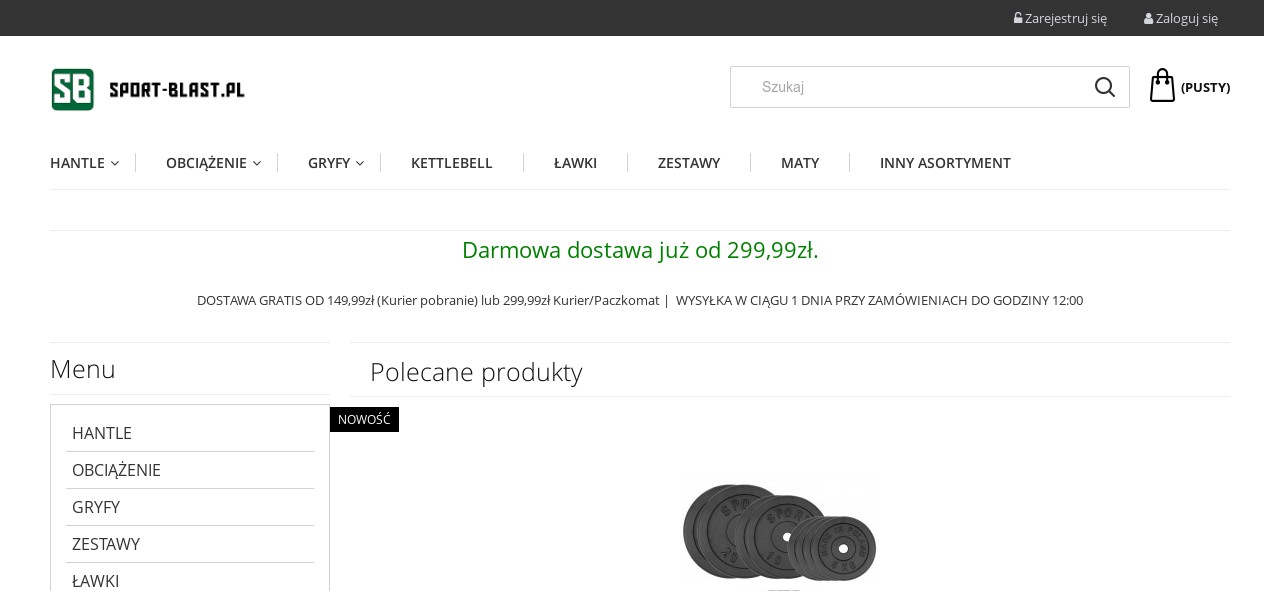Viewport: 1264px width, 591px height.
Task: Open Inny Asortyment category
Action: (945, 163)
